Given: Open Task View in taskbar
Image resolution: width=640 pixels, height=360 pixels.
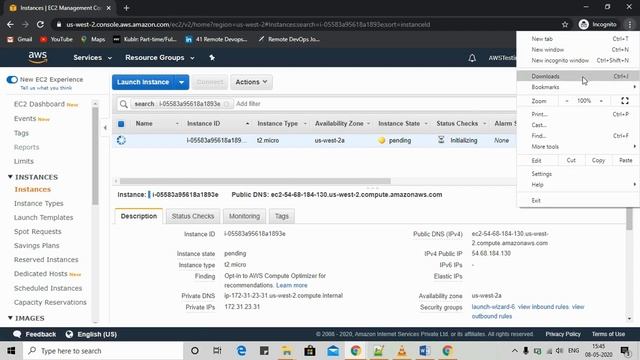Looking at the screenshot, I should (217, 351).
